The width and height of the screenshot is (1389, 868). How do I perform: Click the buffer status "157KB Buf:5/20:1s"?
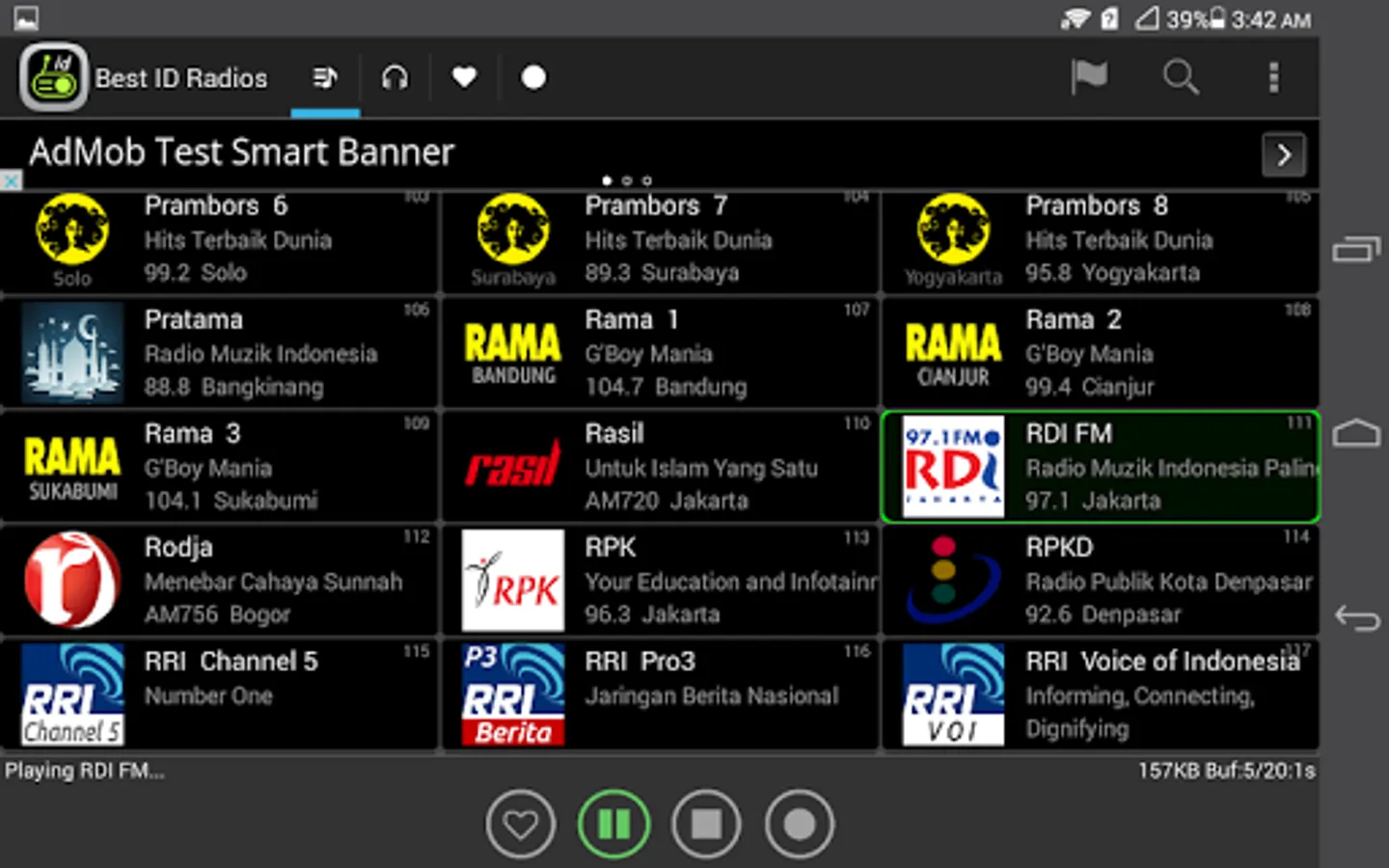tap(1226, 771)
